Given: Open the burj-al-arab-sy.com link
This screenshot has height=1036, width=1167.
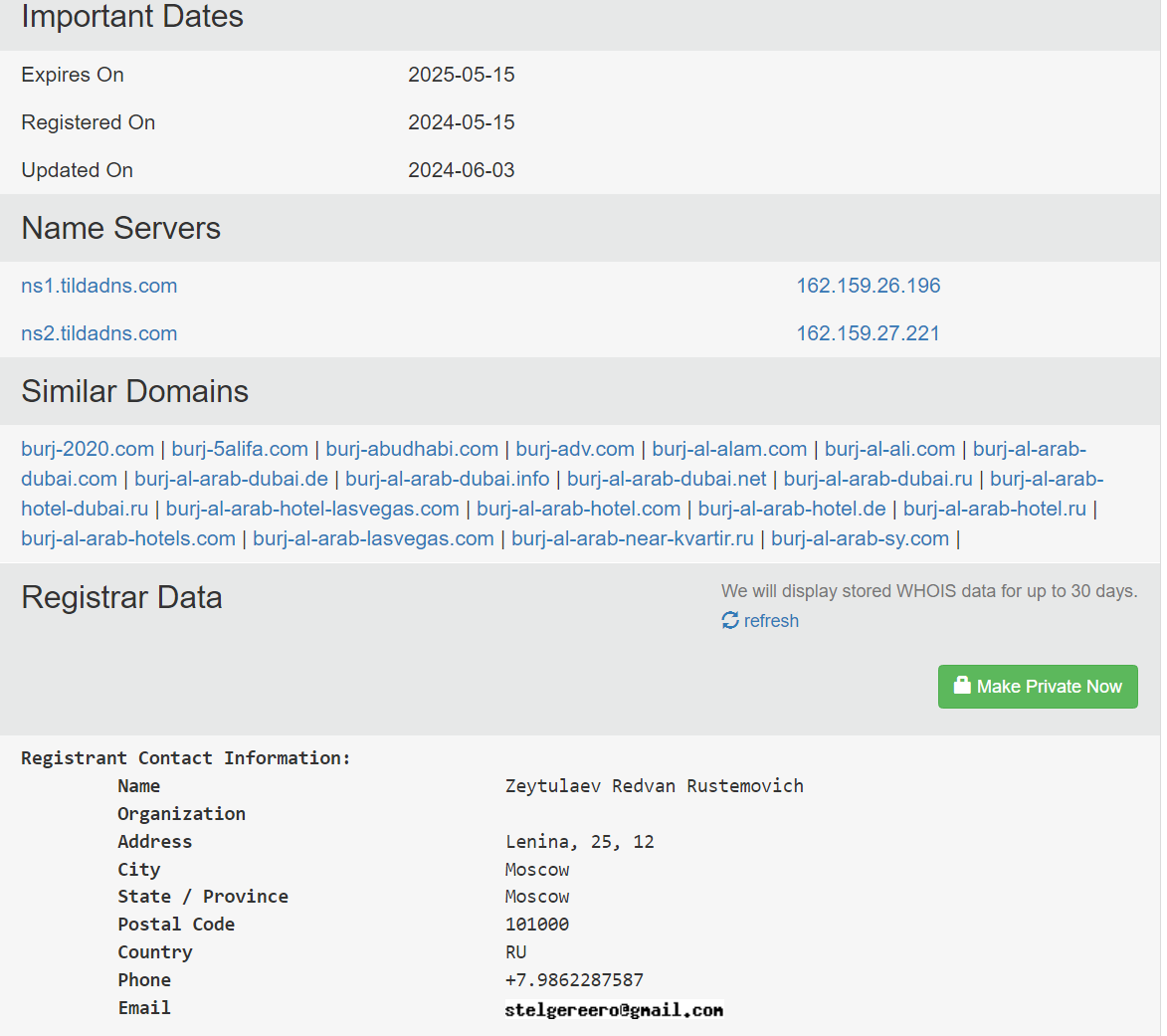Looking at the screenshot, I should click(860, 538).
